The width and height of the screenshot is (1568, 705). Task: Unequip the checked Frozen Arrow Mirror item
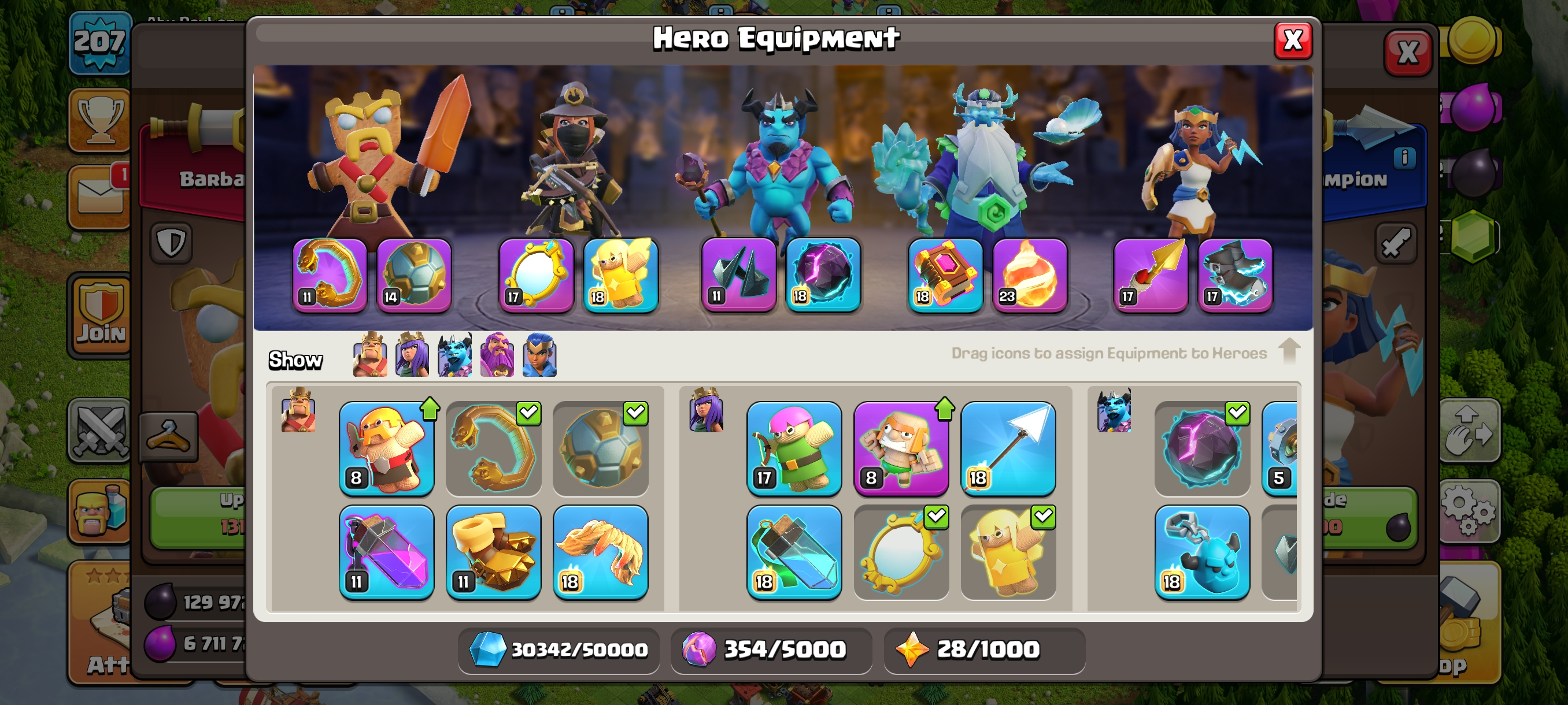pos(901,552)
